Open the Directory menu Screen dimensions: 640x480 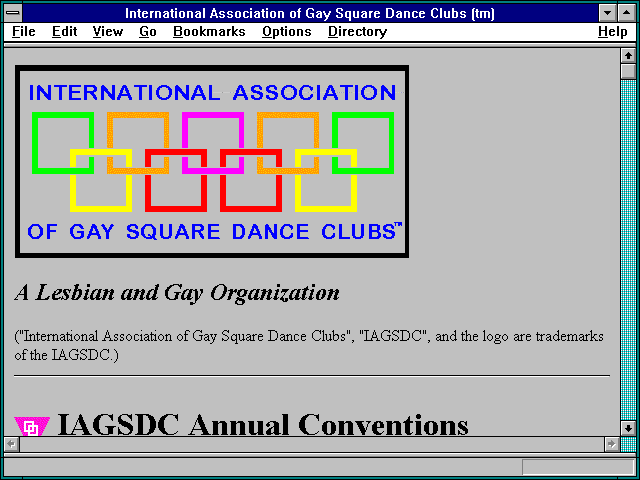click(358, 31)
